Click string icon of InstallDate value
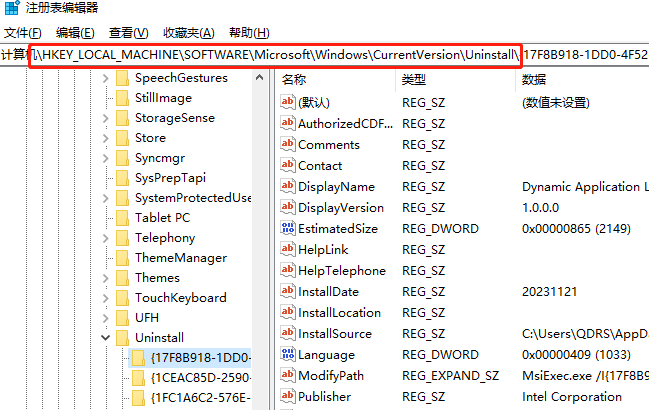 coord(288,291)
